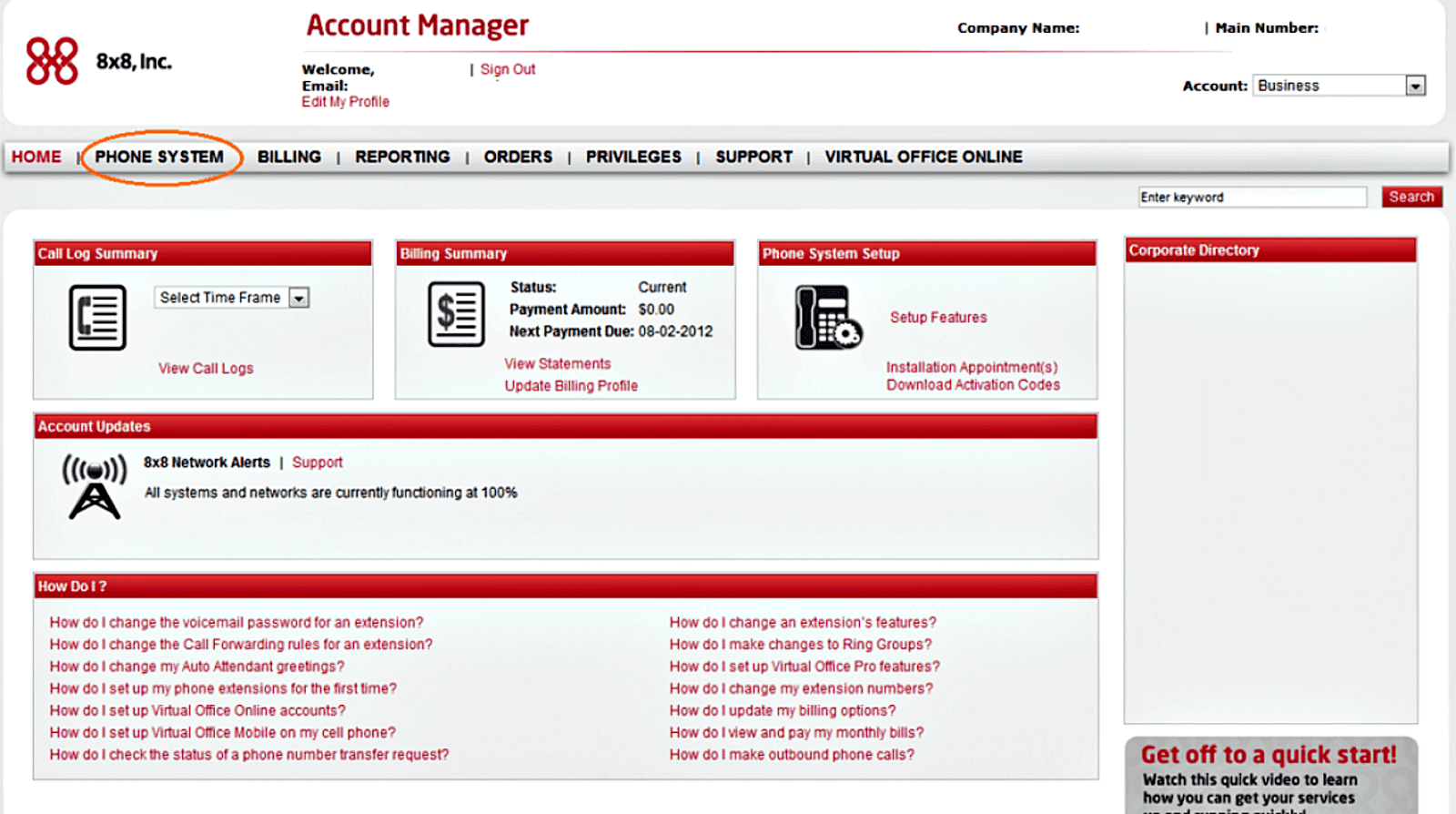The width and height of the screenshot is (1456, 814).
Task: Open 'view and pay my monthly bills' link
Action: 796,732
